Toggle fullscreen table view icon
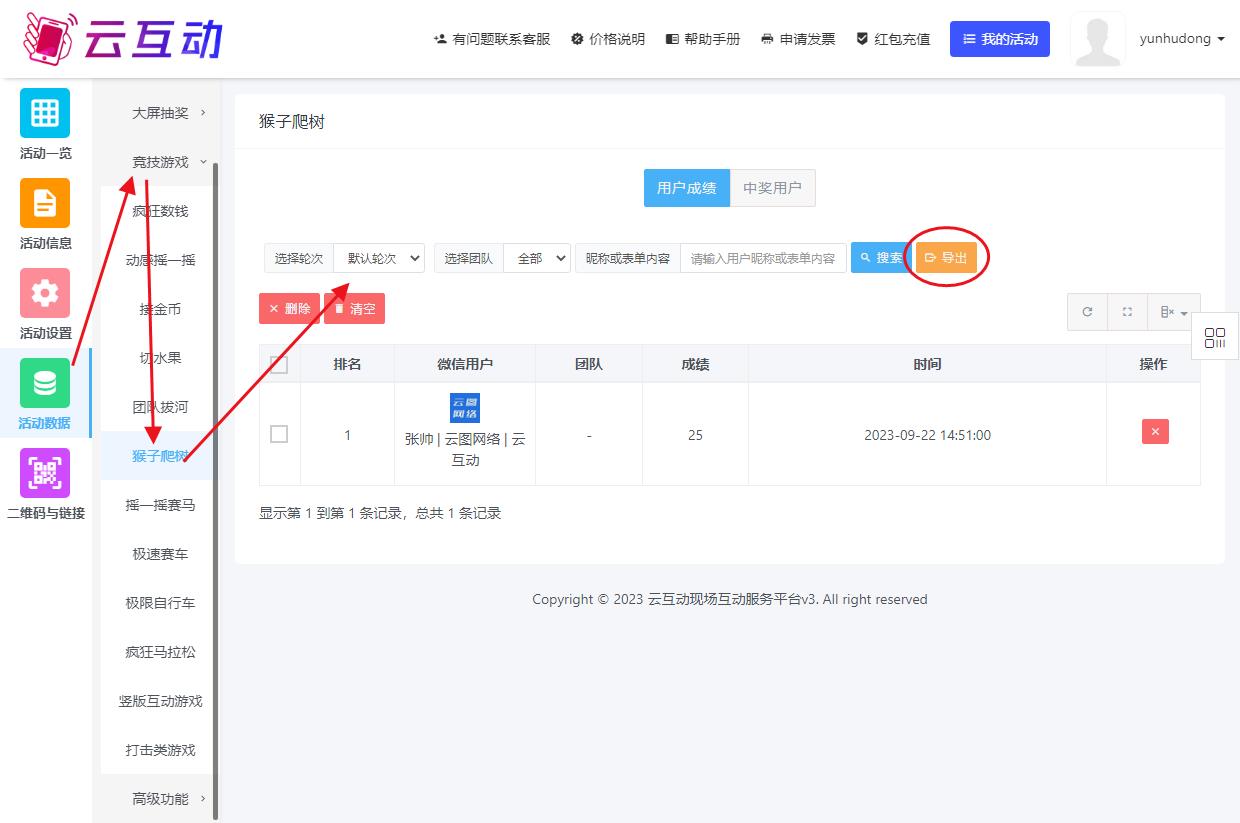This screenshot has width=1240, height=823. pos(1127,312)
